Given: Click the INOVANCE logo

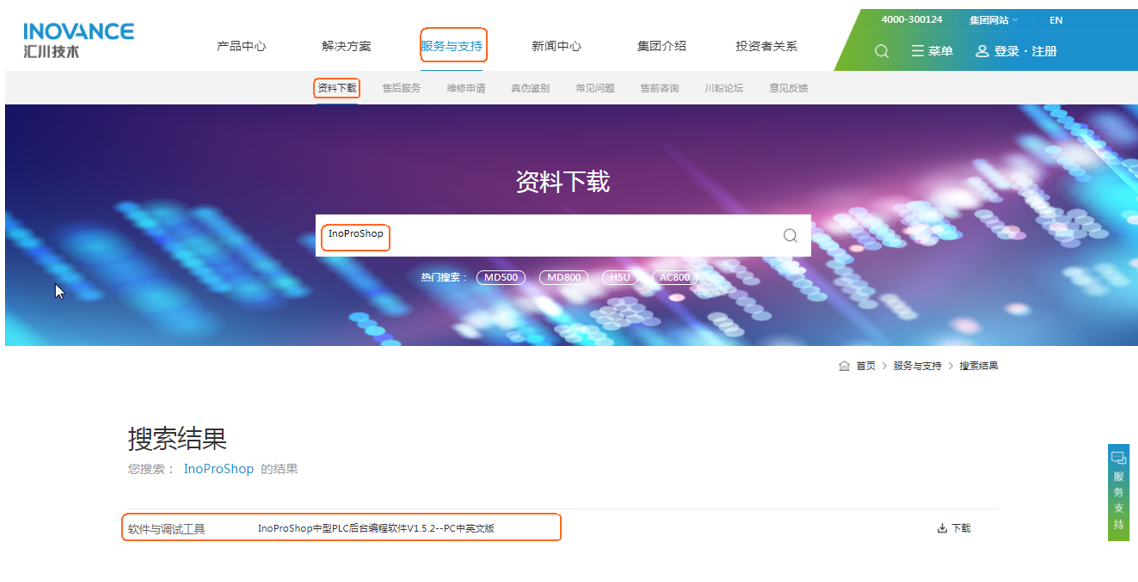Looking at the screenshot, I should [78, 40].
